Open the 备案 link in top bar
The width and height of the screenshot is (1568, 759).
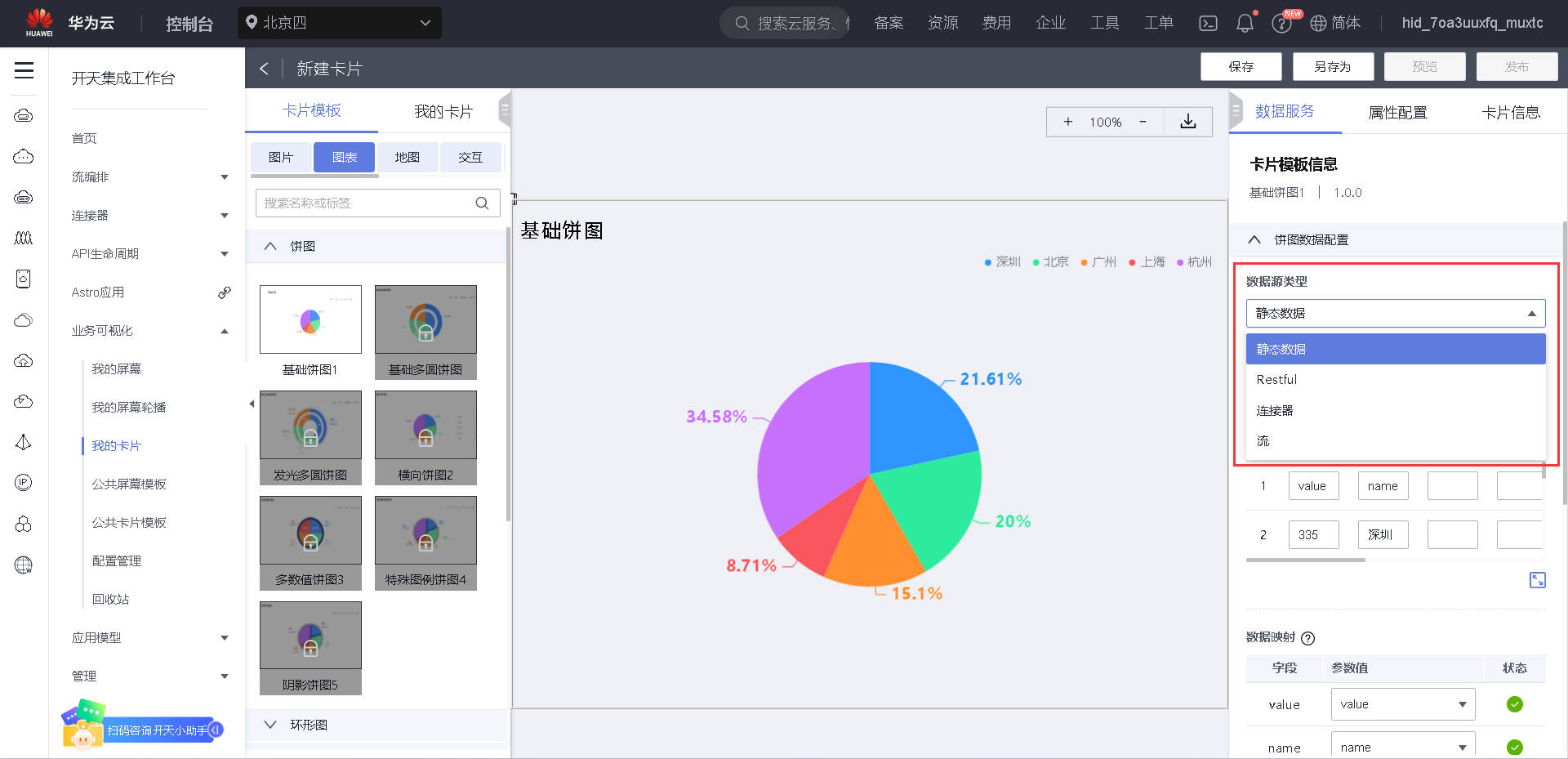click(x=889, y=23)
